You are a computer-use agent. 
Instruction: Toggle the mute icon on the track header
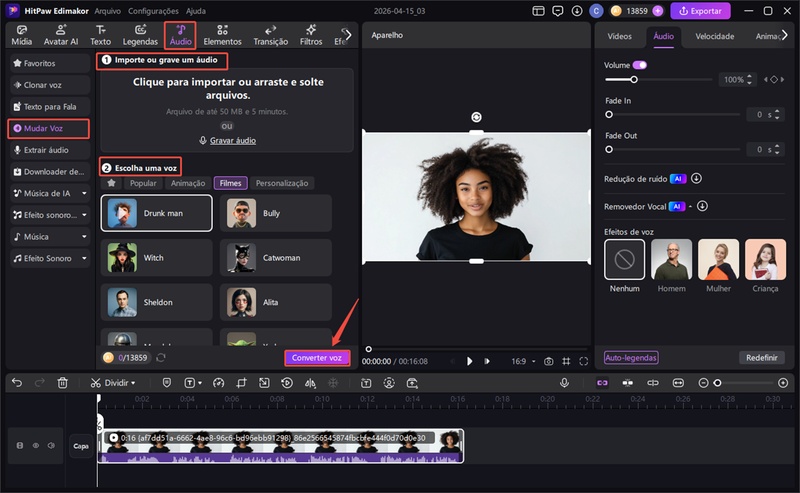pyautogui.click(x=50, y=445)
